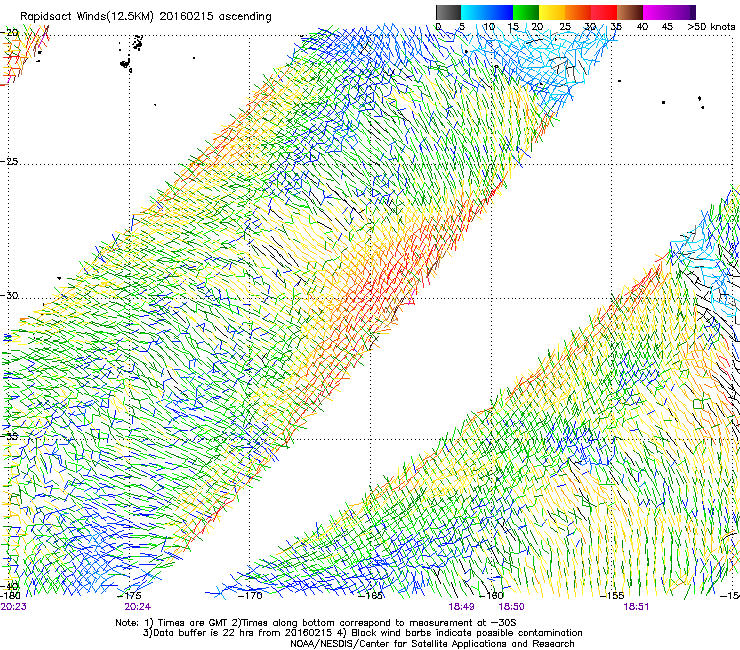
Task: Click the '-170' longitude axis label
Action: [250, 595]
